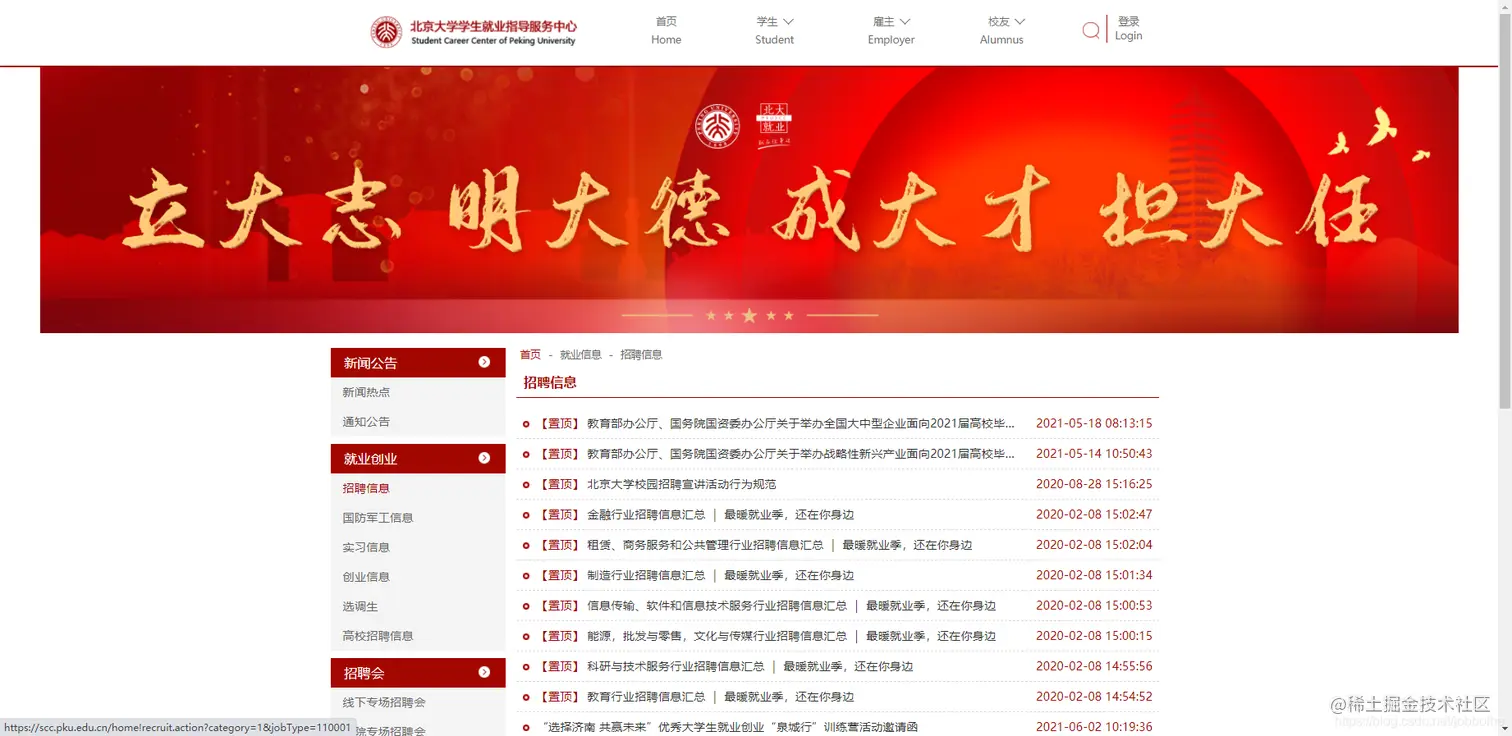Click the red bullet beside the first pinned notice

pos(526,423)
